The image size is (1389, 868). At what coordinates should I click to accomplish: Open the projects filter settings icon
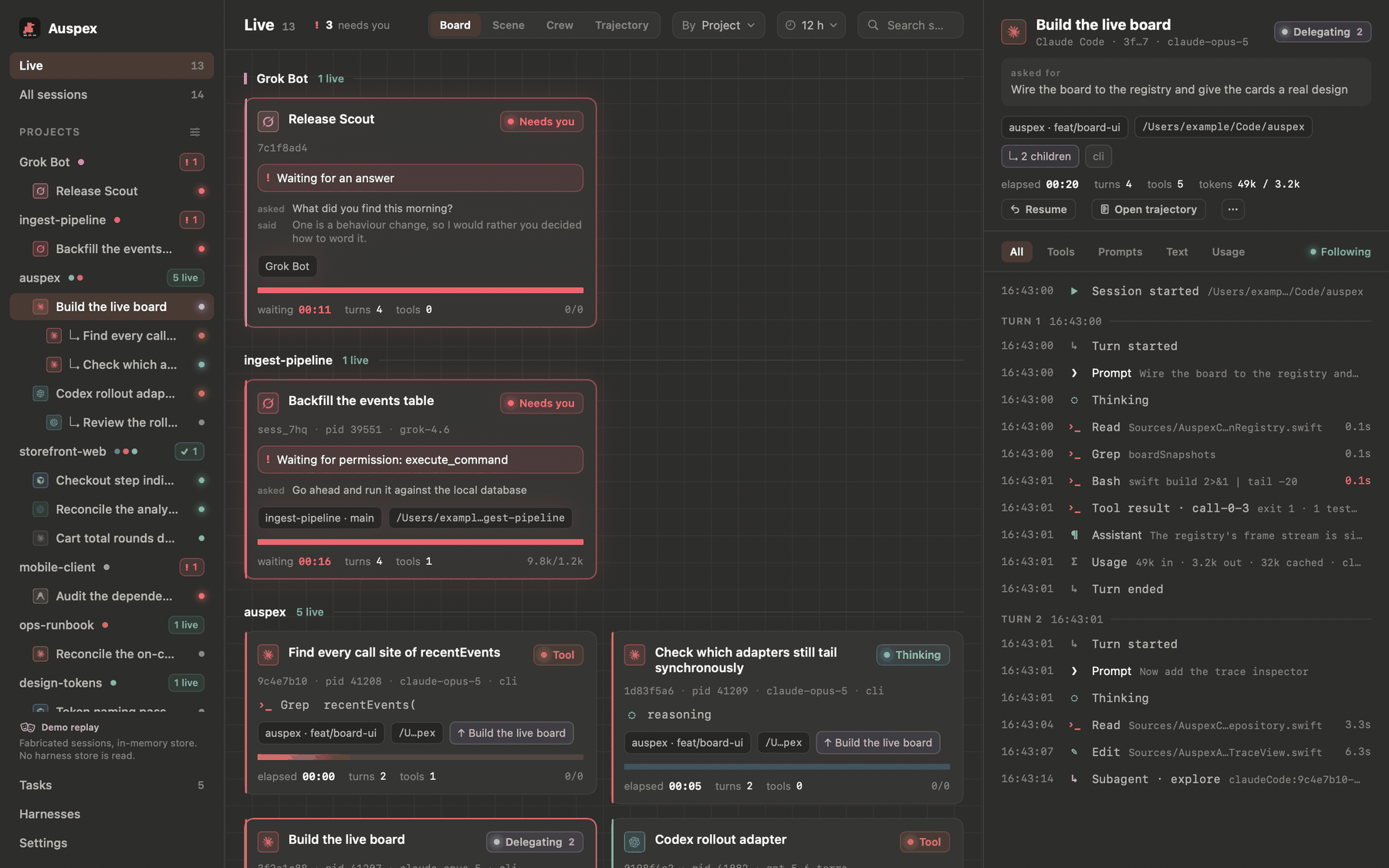coord(195,132)
